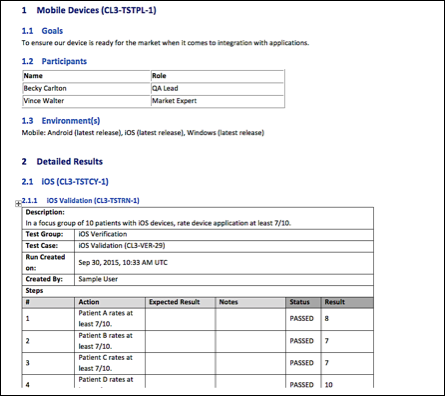Click result value 8 for Patient A
Screen dimensions: 445x396
tap(327, 319)
